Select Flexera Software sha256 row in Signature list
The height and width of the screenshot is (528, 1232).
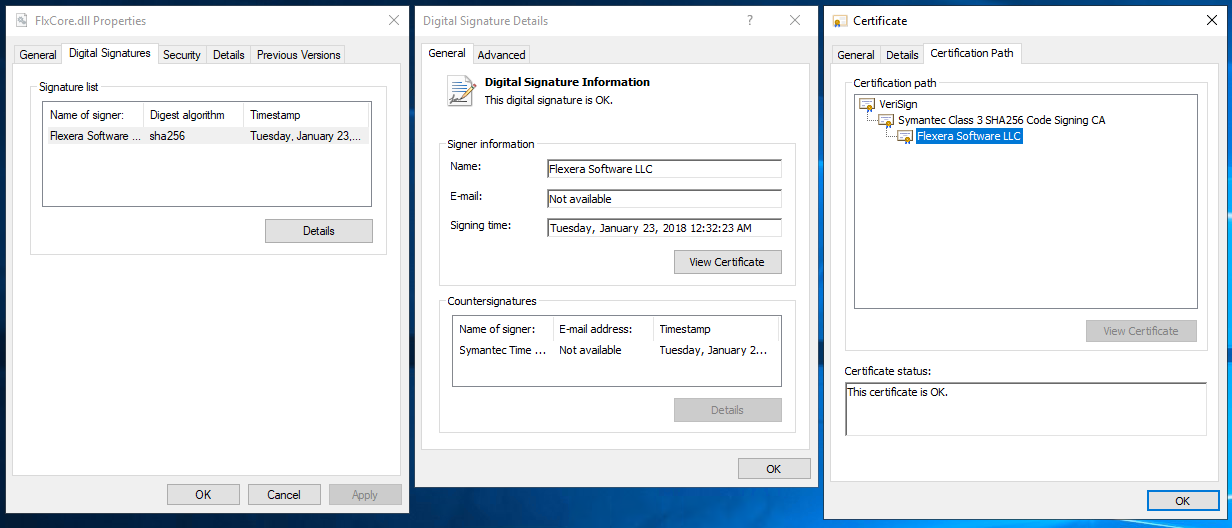(207, 136)
